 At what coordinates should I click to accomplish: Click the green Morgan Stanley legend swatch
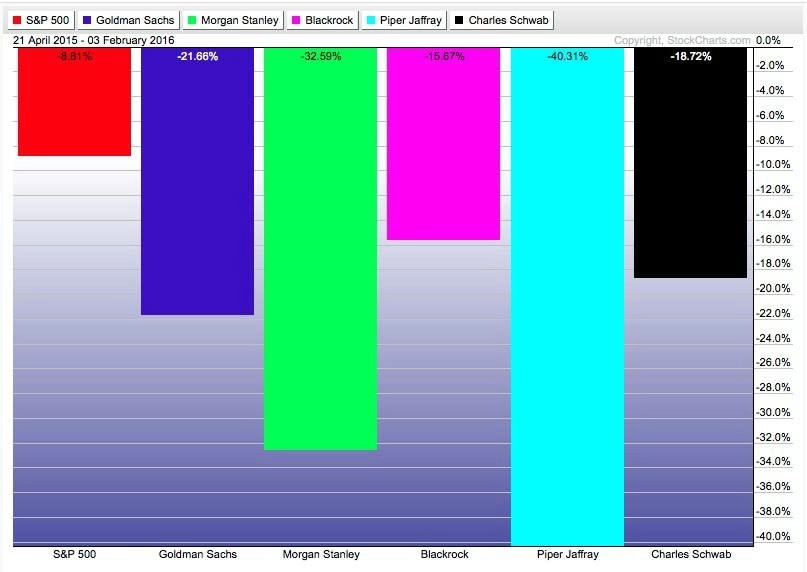click(x=192, y=20)
